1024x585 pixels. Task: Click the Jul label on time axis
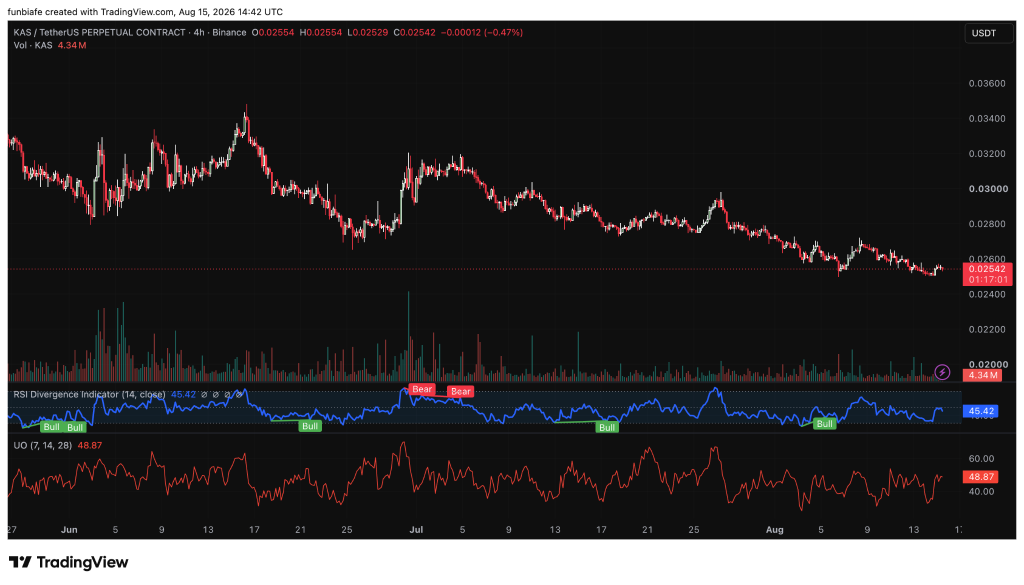pos(416,530)
